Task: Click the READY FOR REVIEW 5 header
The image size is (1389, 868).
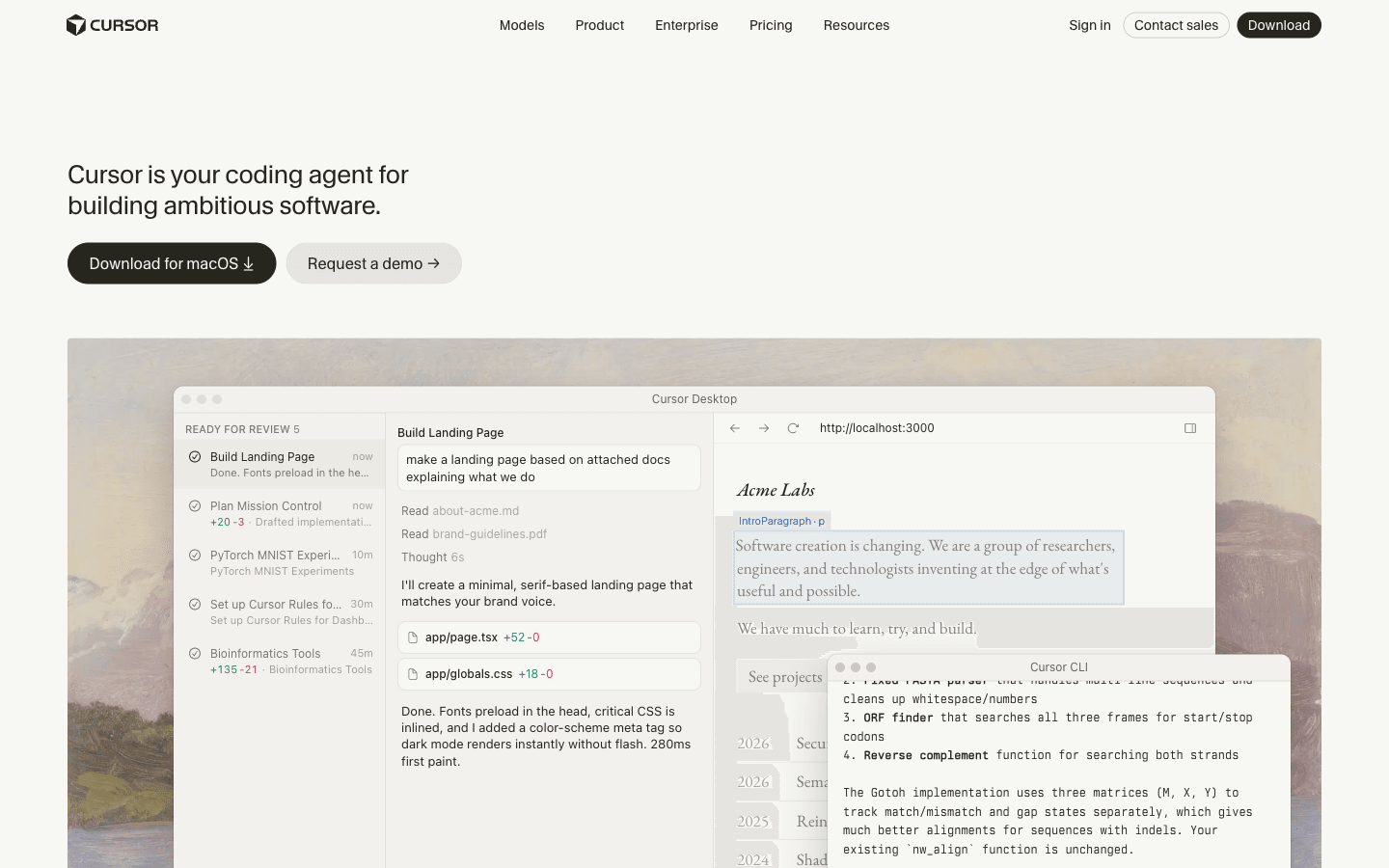Action: coord(242,429)
